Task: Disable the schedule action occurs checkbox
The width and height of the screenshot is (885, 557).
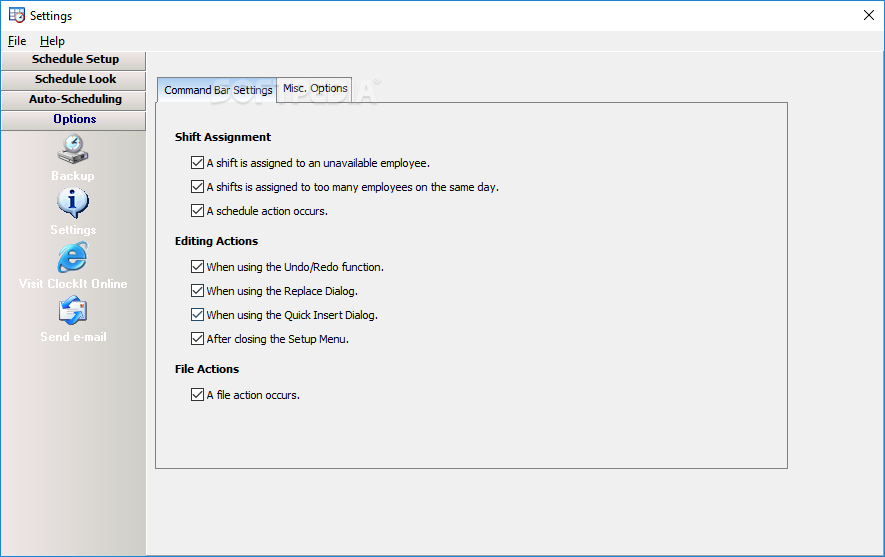Action: pyautogui.click(x=197, y=211)
